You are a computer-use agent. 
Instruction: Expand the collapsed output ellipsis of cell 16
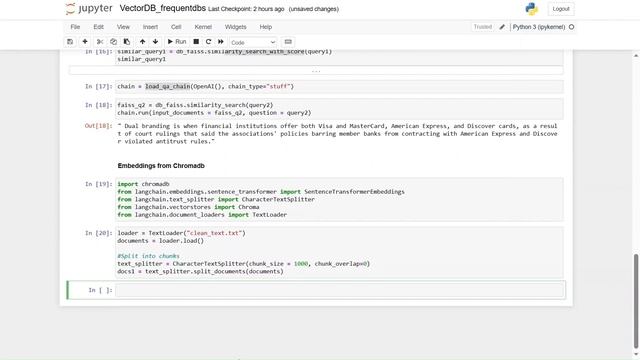tap(316, 71)
